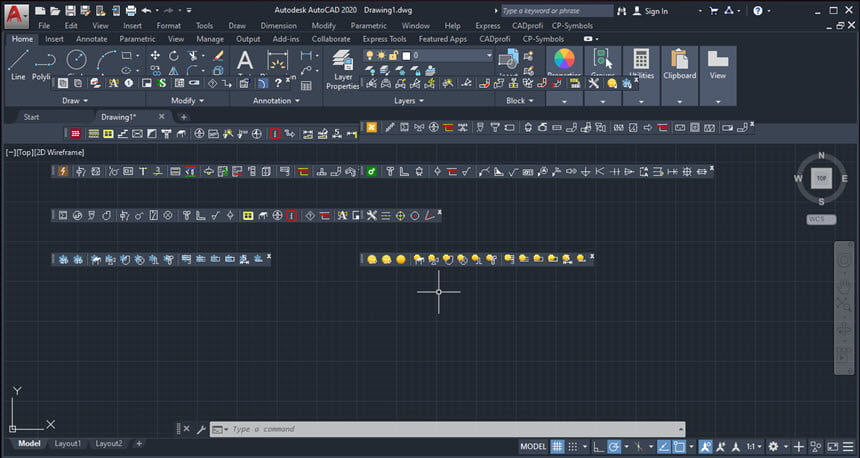Click the MODEL button in status bar
The width and height of the screenshot is (860, 458).
tap(533, 446)
